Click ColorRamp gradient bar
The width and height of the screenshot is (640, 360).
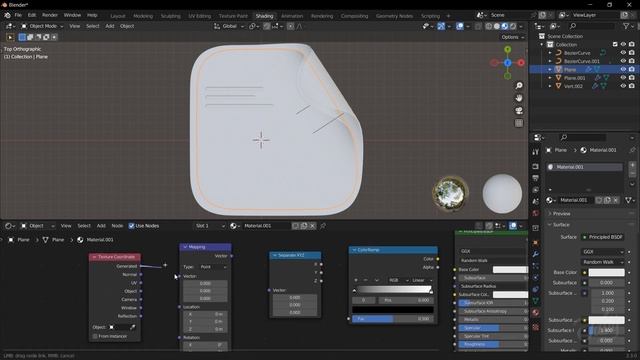point(393,290)
